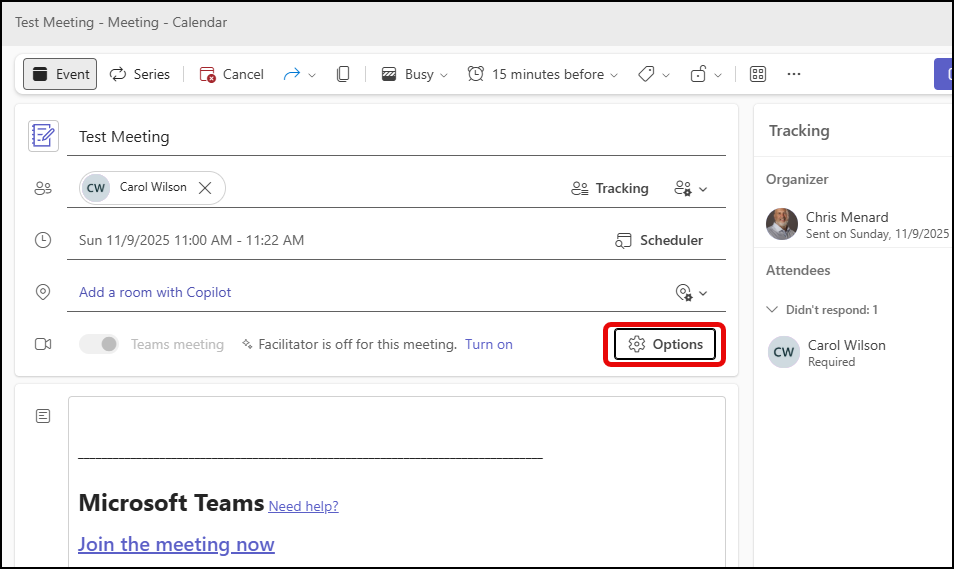
Task: Click the Need help? link
Action: (303, 506)
